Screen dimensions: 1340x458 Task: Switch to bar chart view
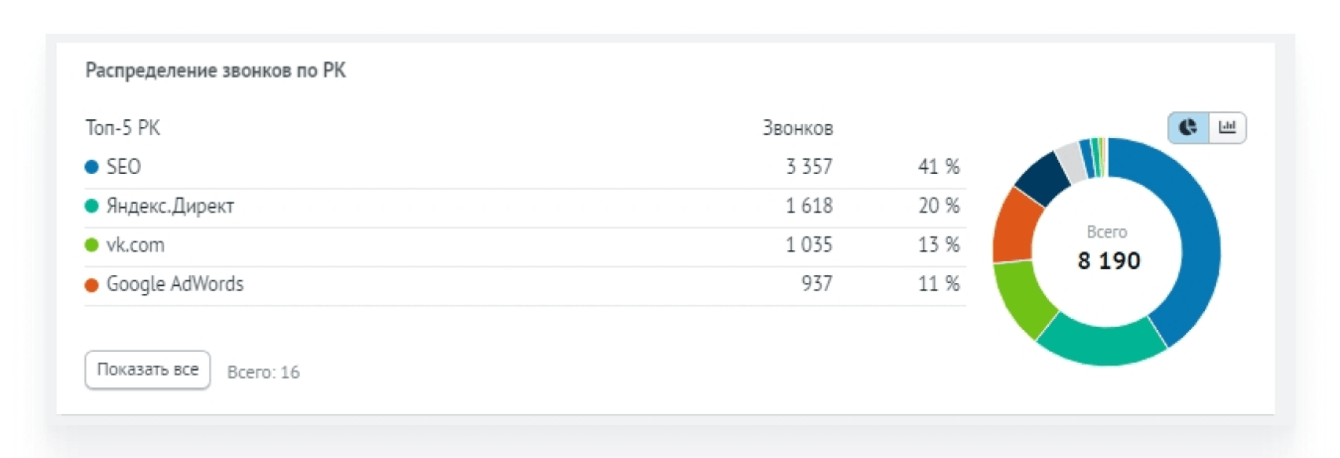[x=1227, y=128]
